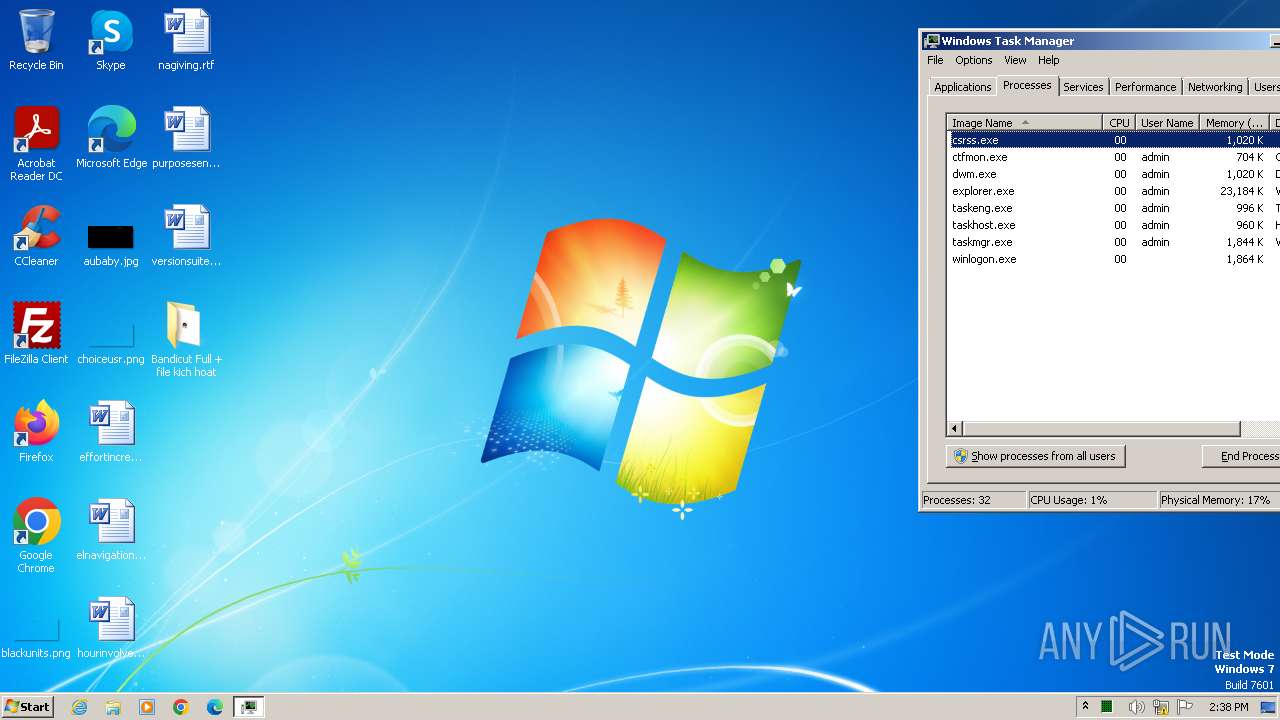Select the hourinvolve... Word document icon
Image resolution: width=1280 pixels, height=720 pixels.
111,628
